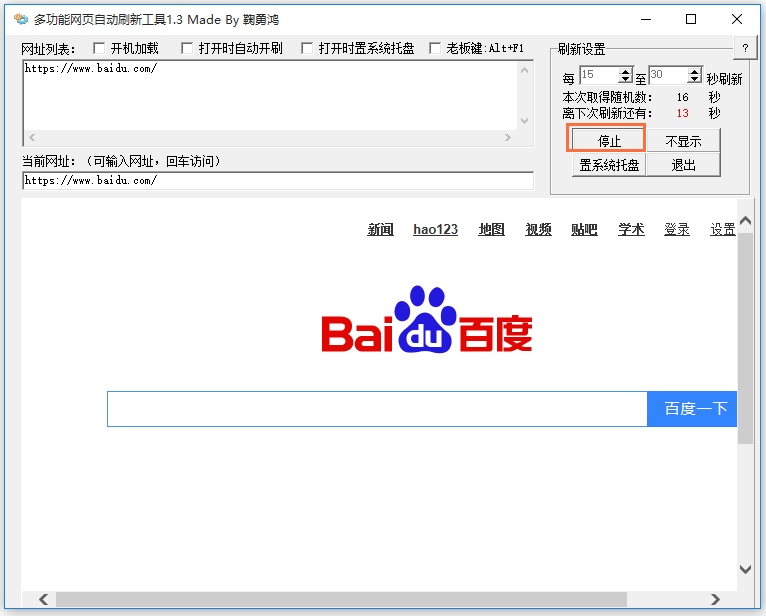The width and height of the screenshot is (766, 616).
Task: Open the 设置 link
Action: [x=723, y=229]
